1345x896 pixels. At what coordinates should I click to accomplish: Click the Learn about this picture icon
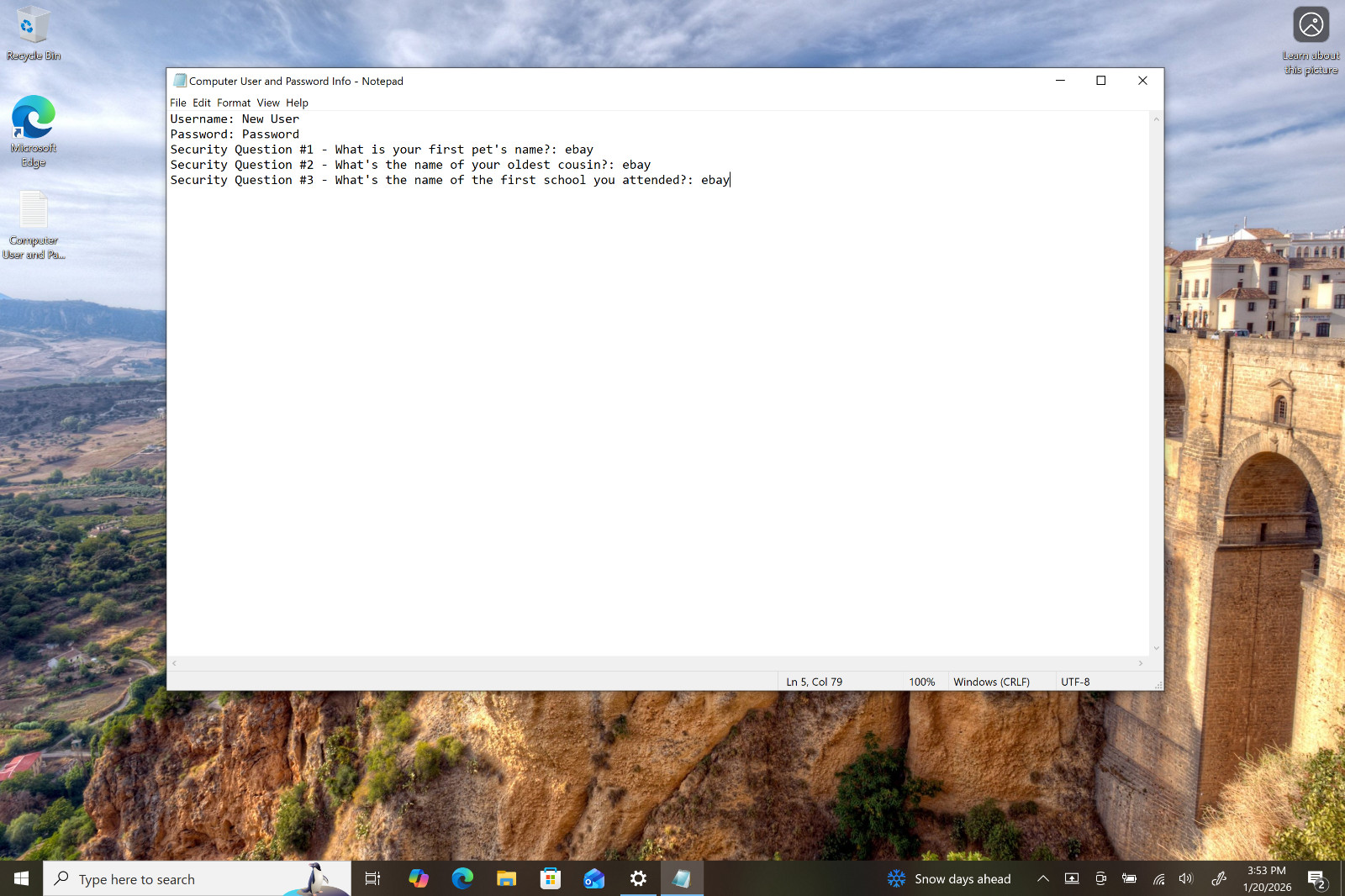click(1311, 40)
